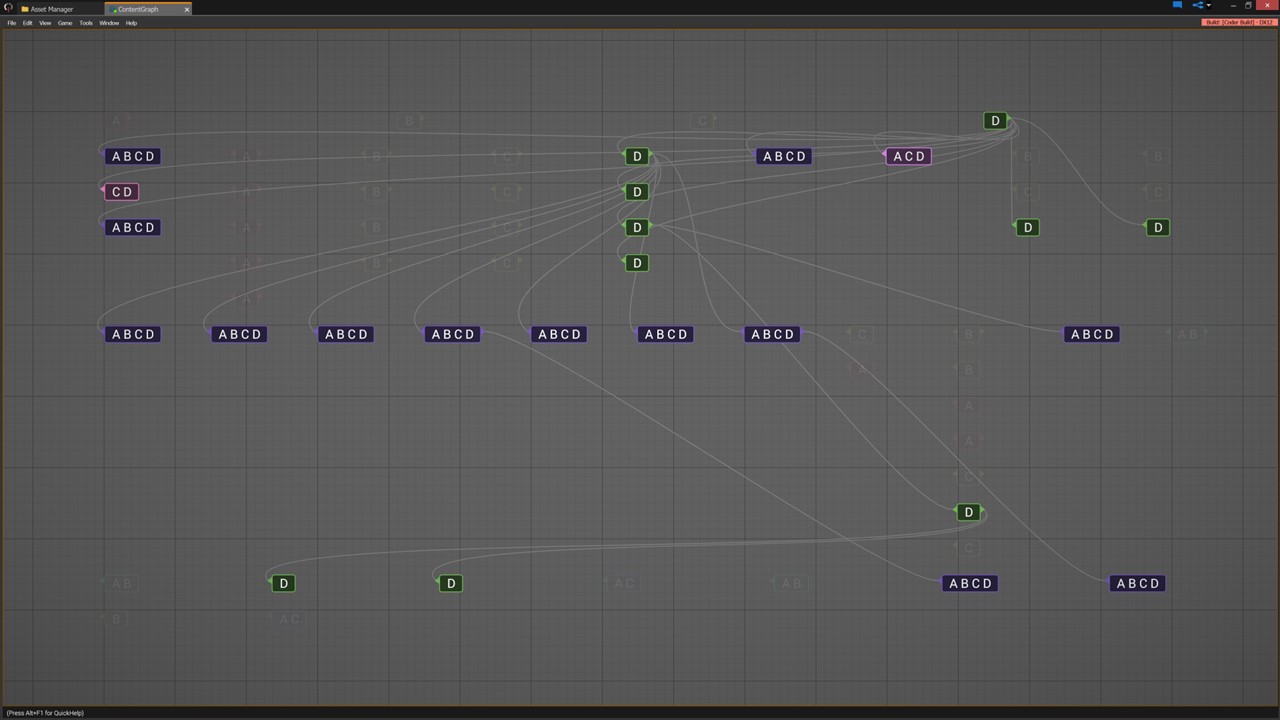Open the Edit menu

tap(28, 23)
